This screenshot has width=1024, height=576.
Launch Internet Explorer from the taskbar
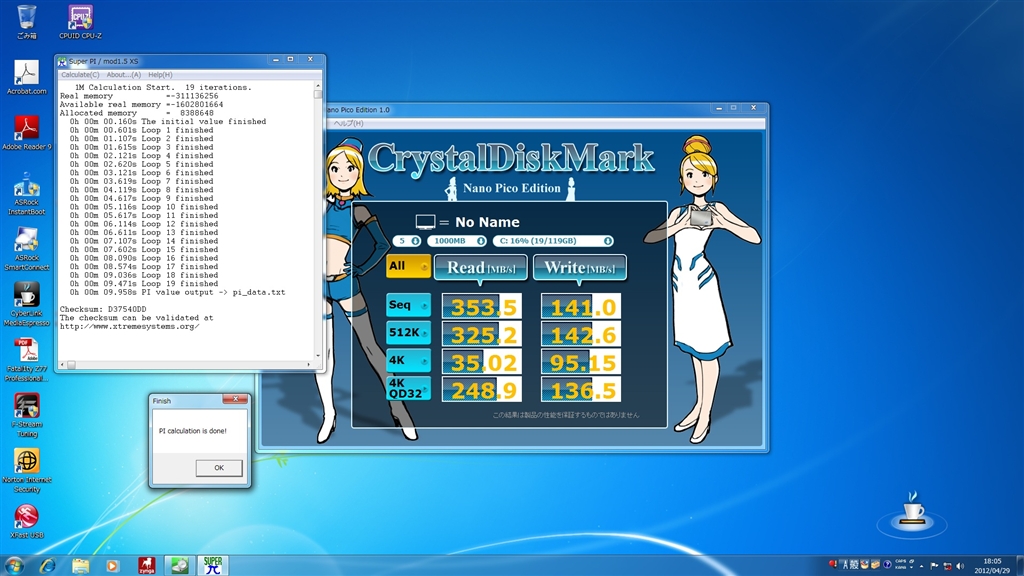click(x=48, y=565)
